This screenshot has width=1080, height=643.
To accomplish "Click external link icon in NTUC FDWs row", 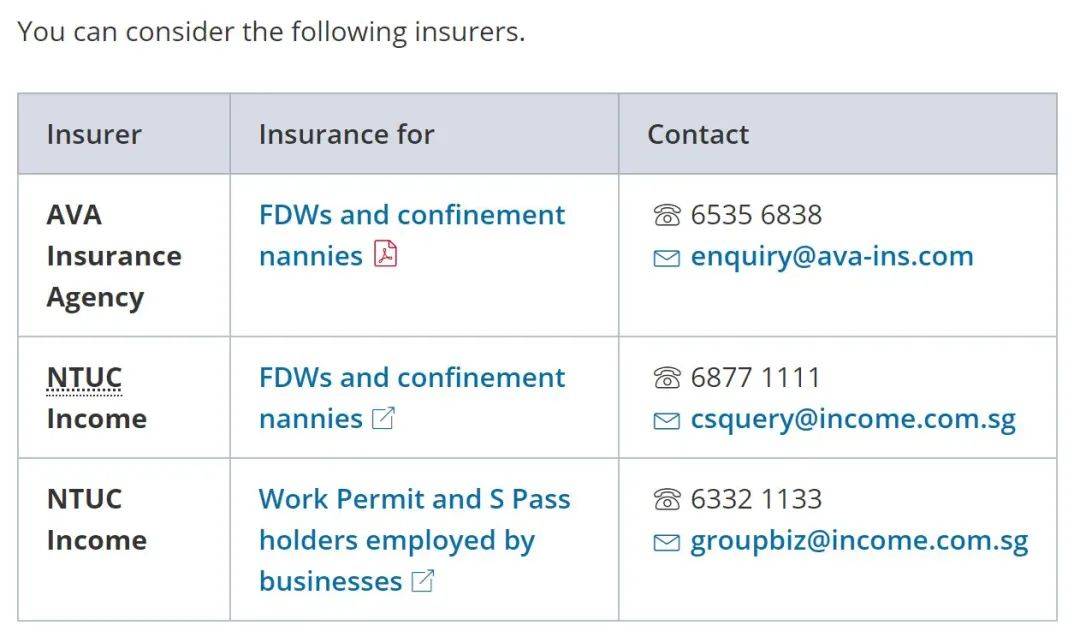I will 383,418.
